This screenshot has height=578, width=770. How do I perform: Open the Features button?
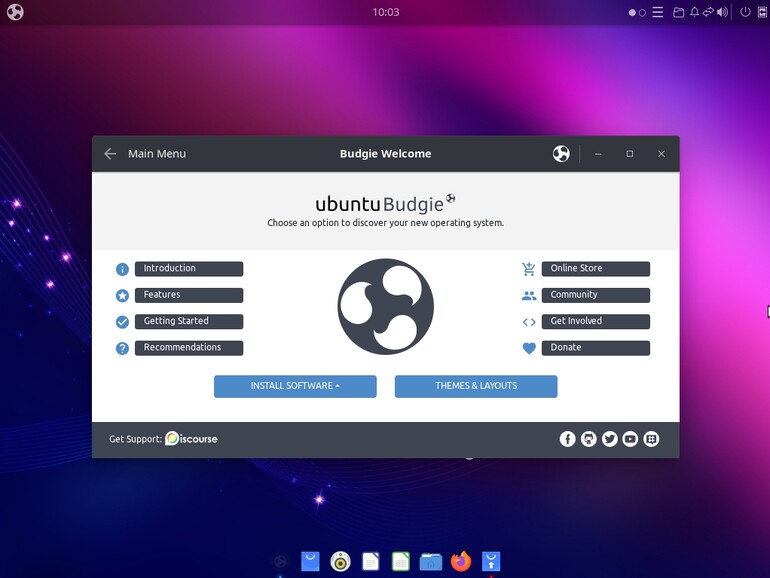coord(189,295)
